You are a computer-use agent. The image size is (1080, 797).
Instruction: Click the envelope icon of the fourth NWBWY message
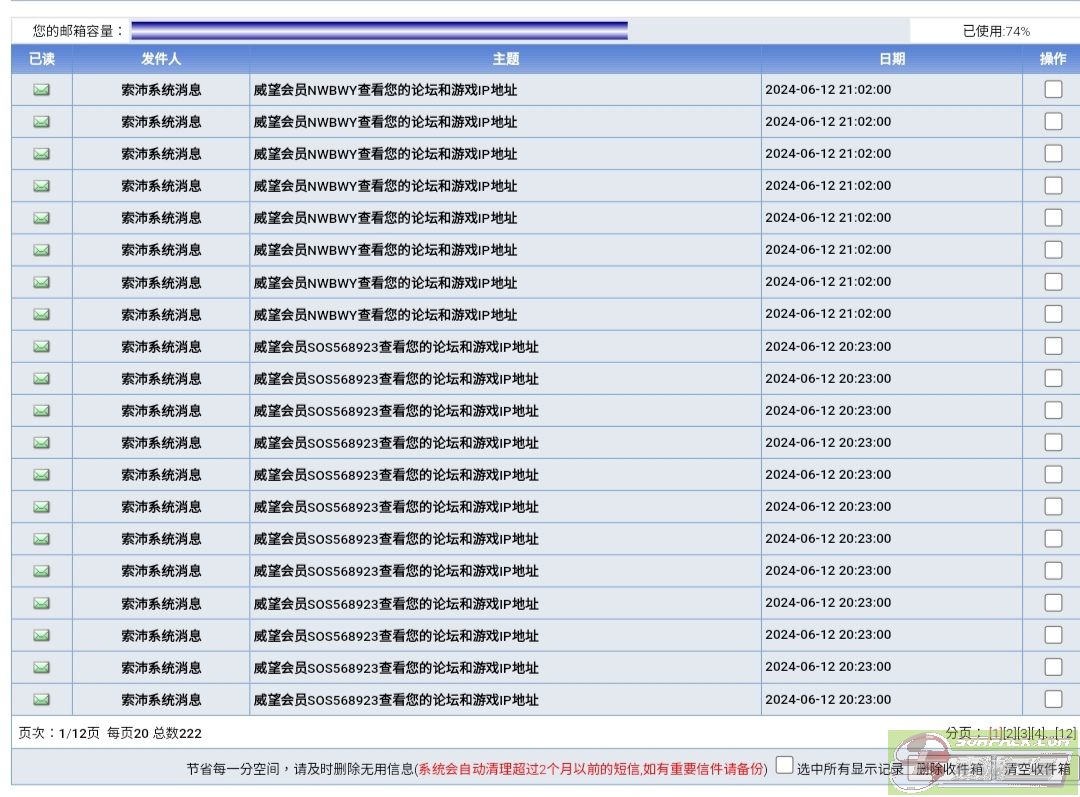pos(41,186)
